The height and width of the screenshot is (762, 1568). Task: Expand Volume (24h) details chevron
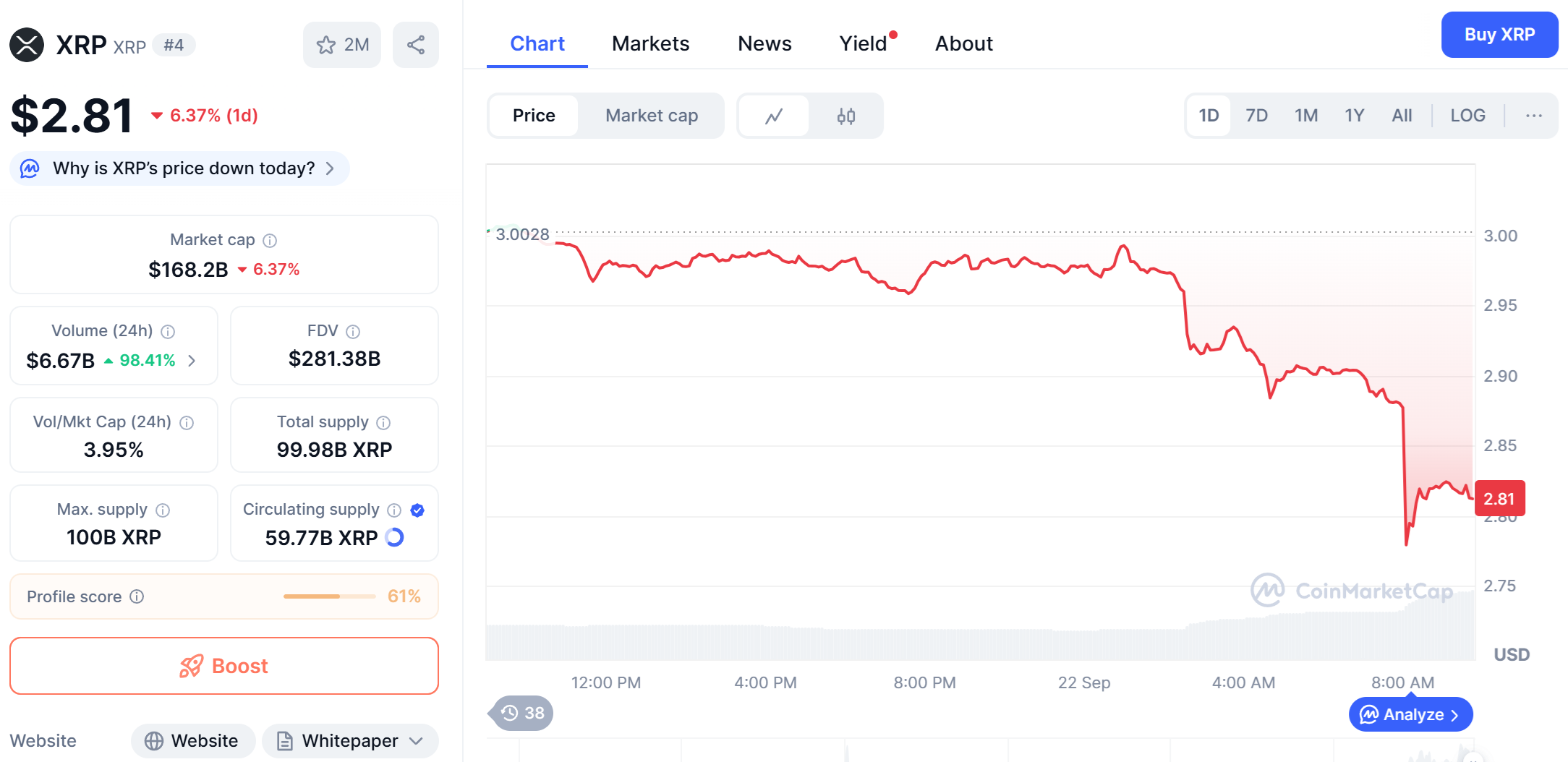(192, 360)
